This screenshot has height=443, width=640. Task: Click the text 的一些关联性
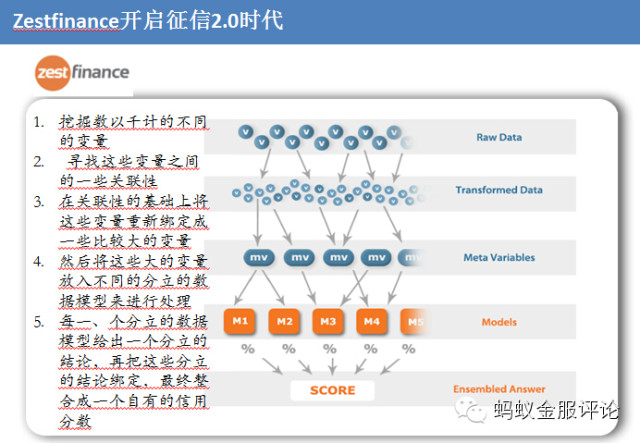point(108,181)
